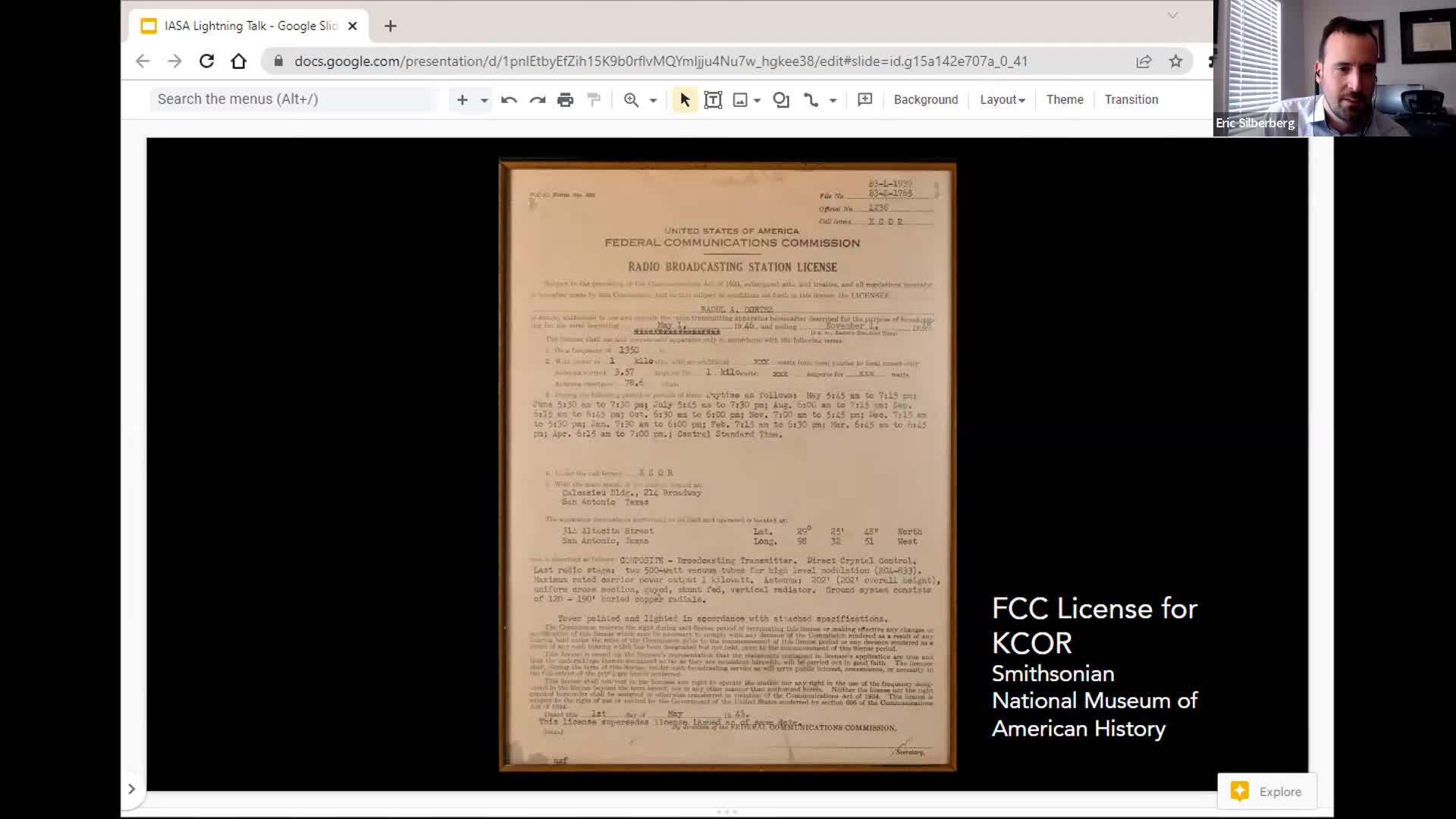Insert an image from the toolbar
Viewport: 1456px width, 819px height.
click(x=740, y=99)
